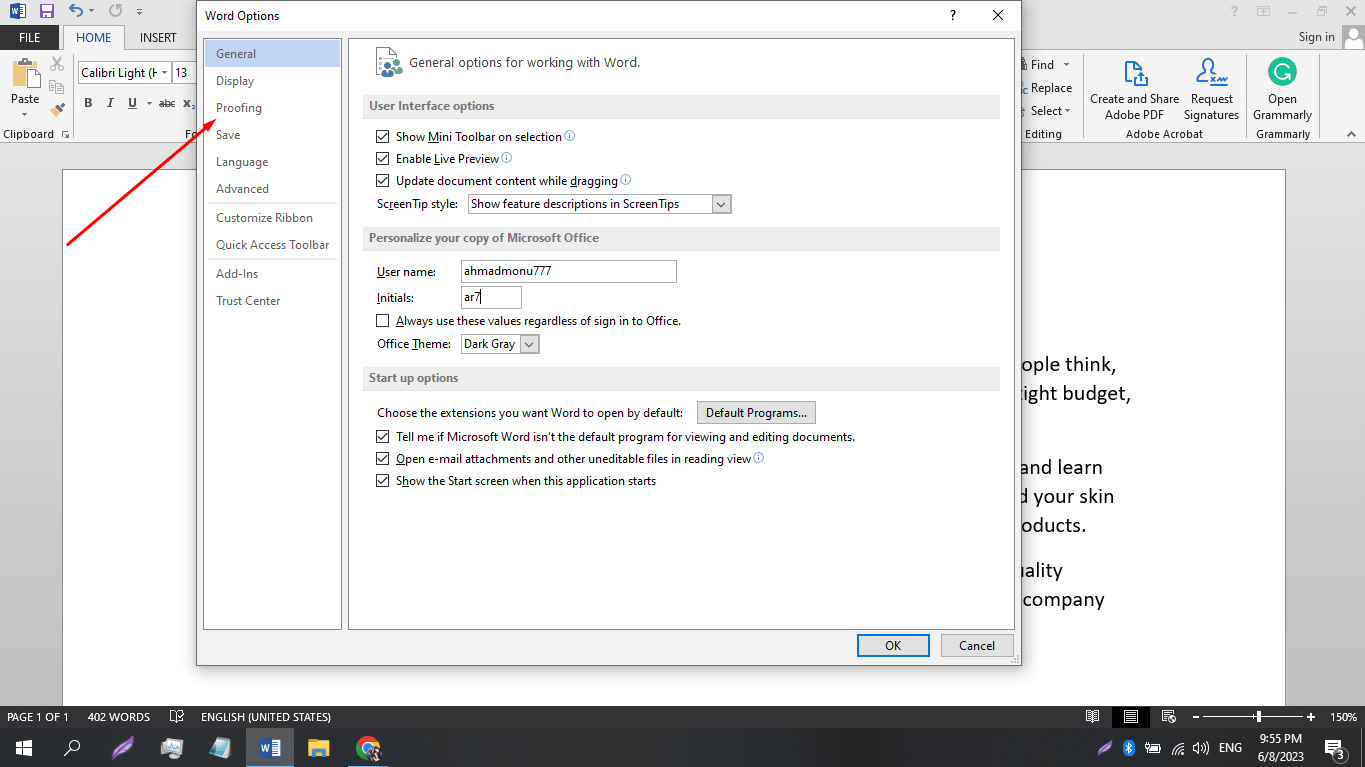Open Windows Start menu

[24, 748]
